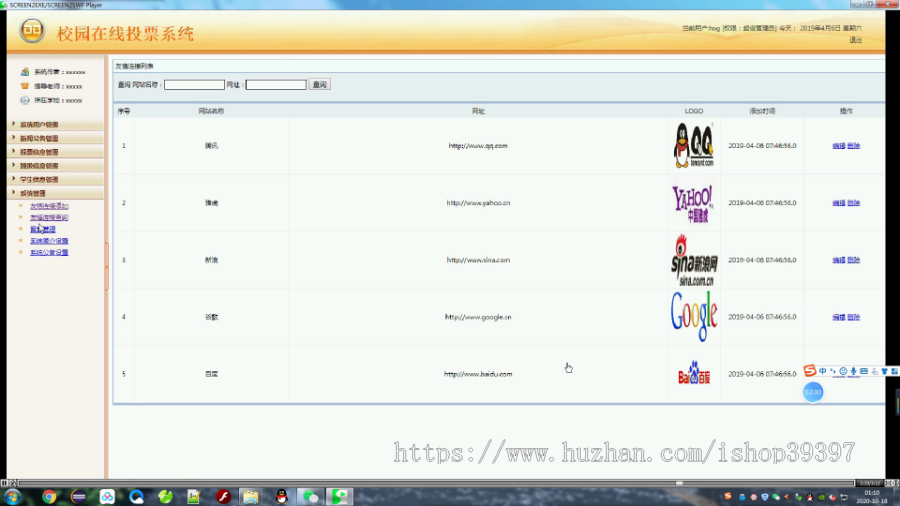Open the Baidu logo thumbnail

pyautogui.click(x=694, y=373)
